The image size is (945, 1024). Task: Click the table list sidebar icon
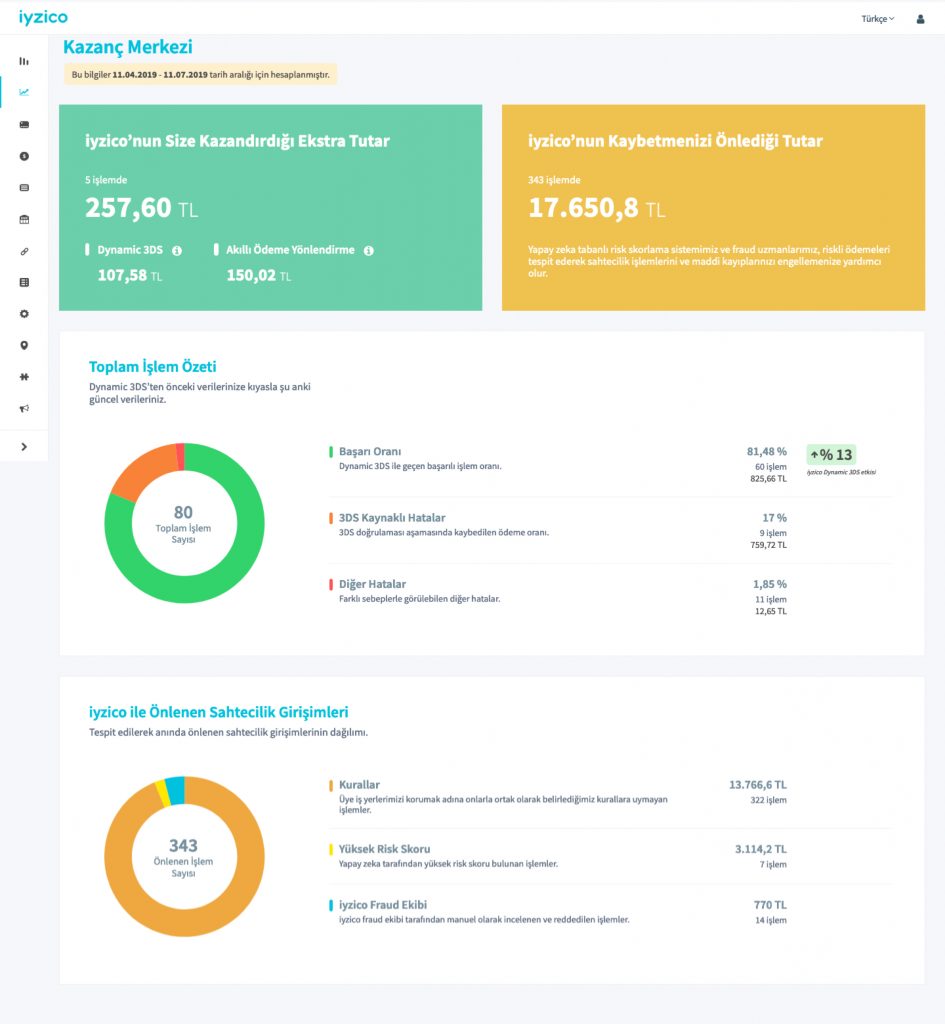(x=24, y=282)
